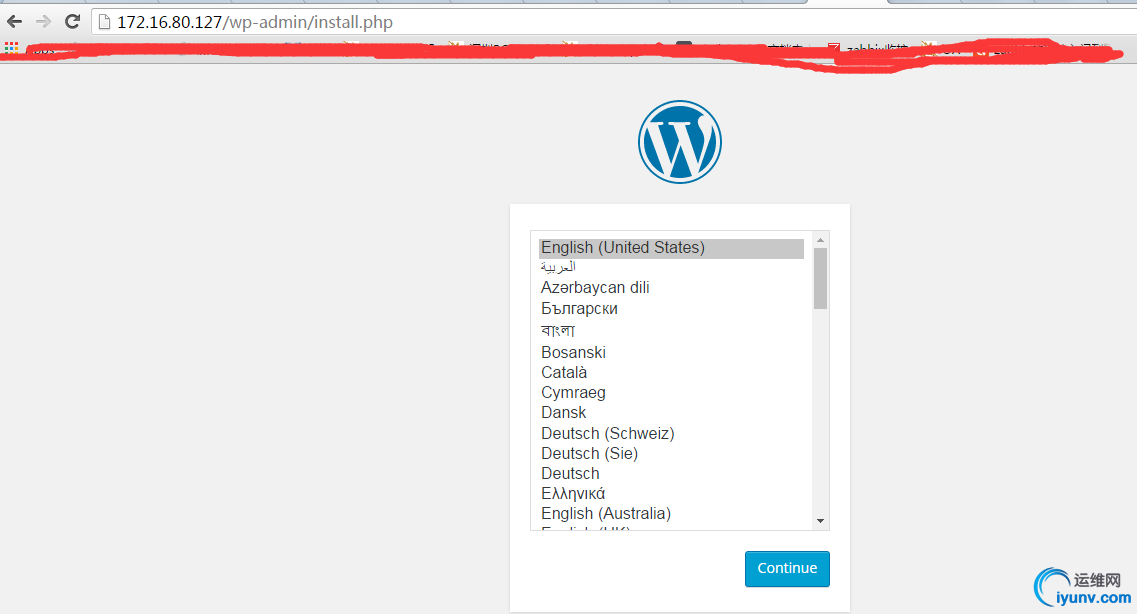This screenshot has height=614, width=1137.
Task: Click the browser Forward arrow
Action: click(44, 22)
